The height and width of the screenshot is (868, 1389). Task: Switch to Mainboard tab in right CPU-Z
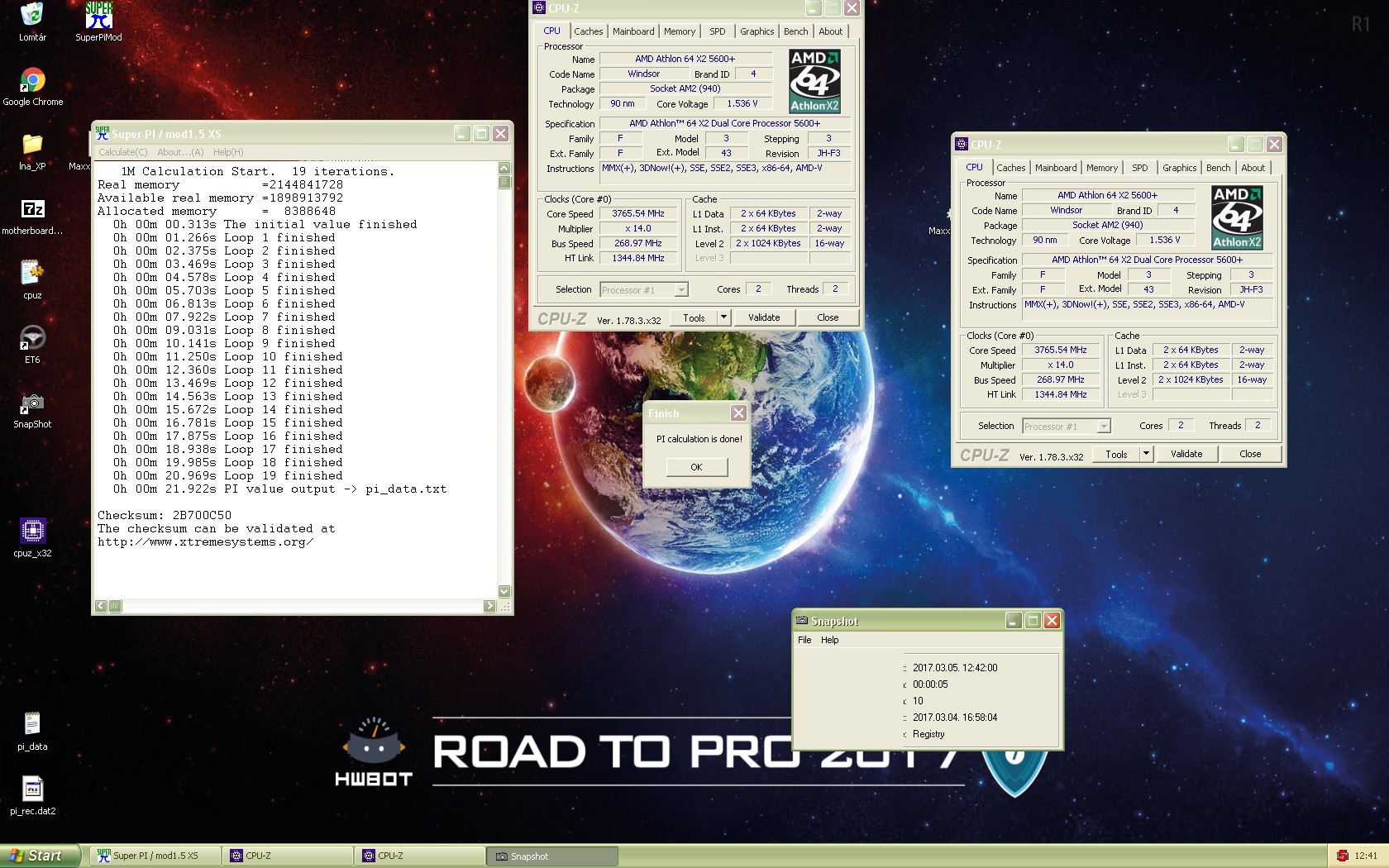coord(1056,168)
